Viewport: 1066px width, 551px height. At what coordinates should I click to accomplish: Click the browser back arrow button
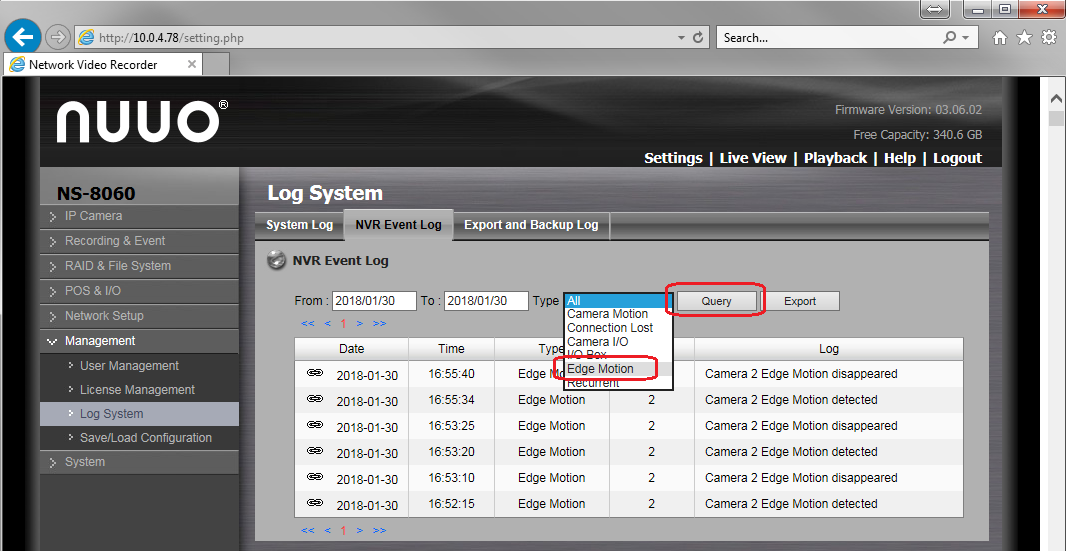click(23, 37)
